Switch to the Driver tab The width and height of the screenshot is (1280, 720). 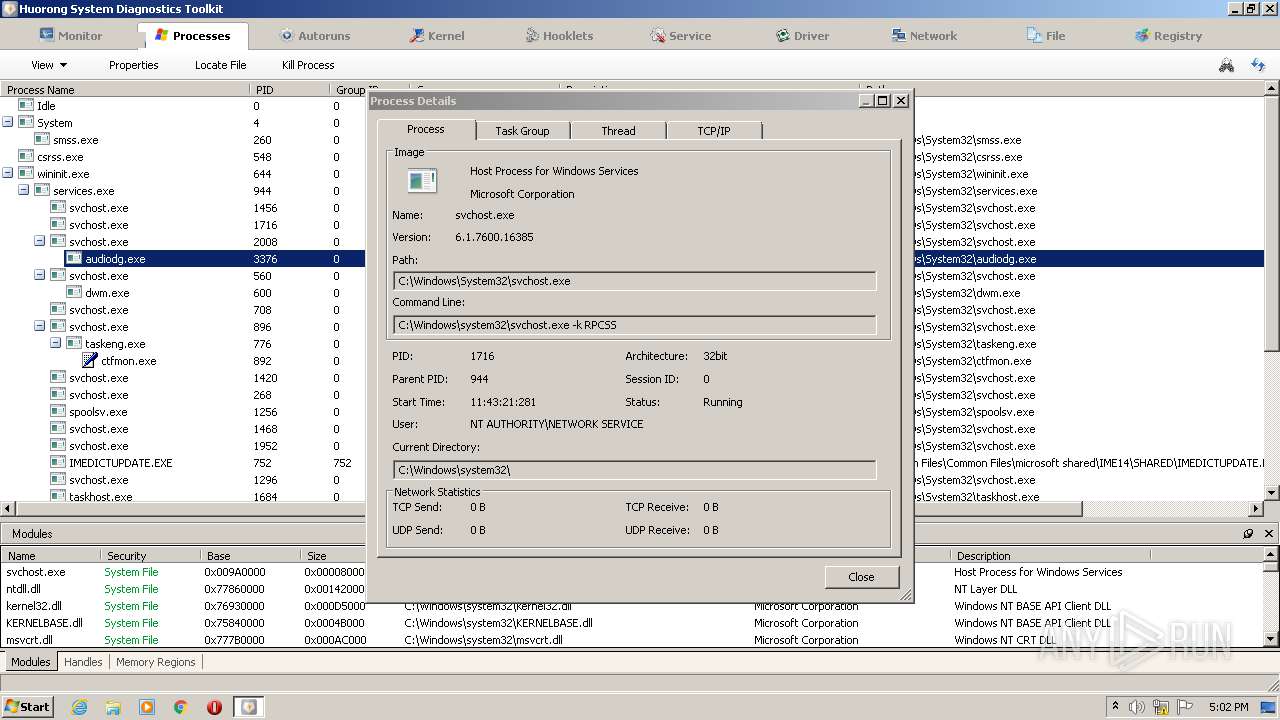(x=802, y=35)
